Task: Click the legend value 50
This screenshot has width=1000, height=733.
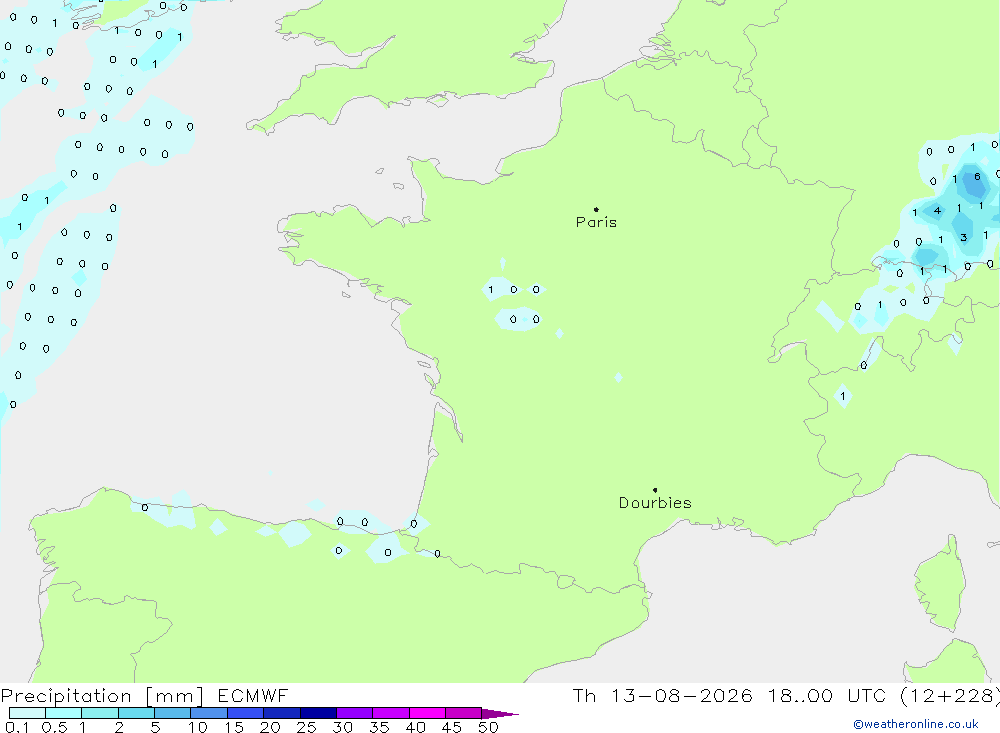Action: coord(489,727)
